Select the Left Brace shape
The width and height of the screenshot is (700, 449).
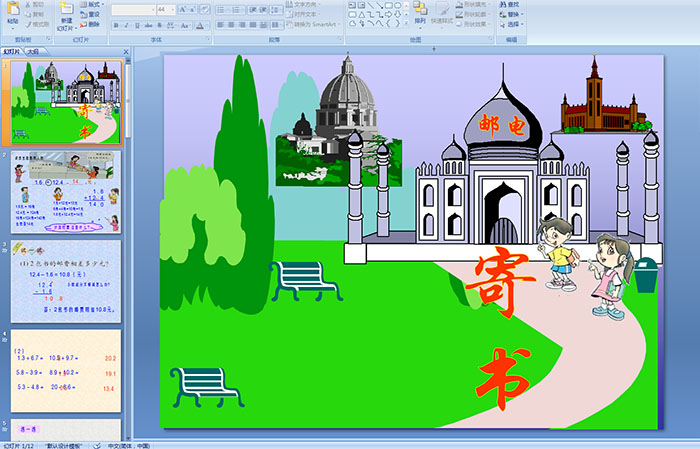(x=388, y=23)
